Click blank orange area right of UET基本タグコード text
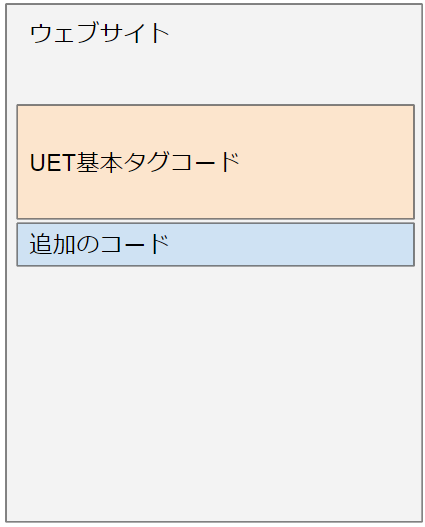425x527 pixels. tap(326, 162)
